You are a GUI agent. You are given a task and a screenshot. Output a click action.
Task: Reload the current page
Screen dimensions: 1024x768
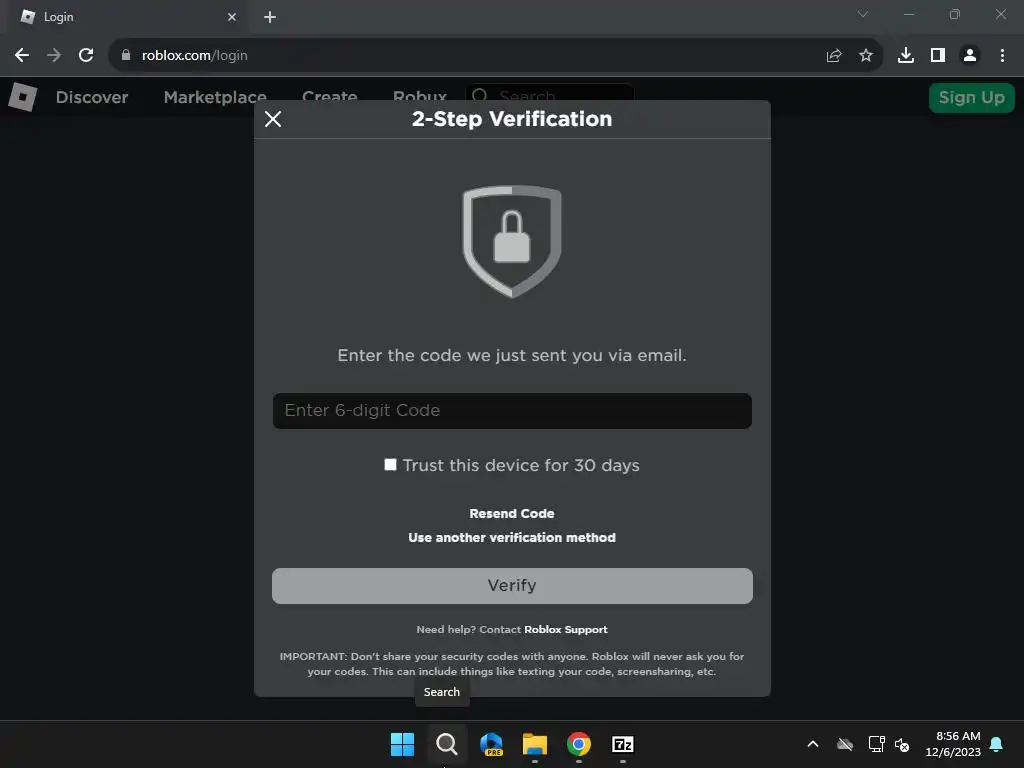(x=86, y=56)
